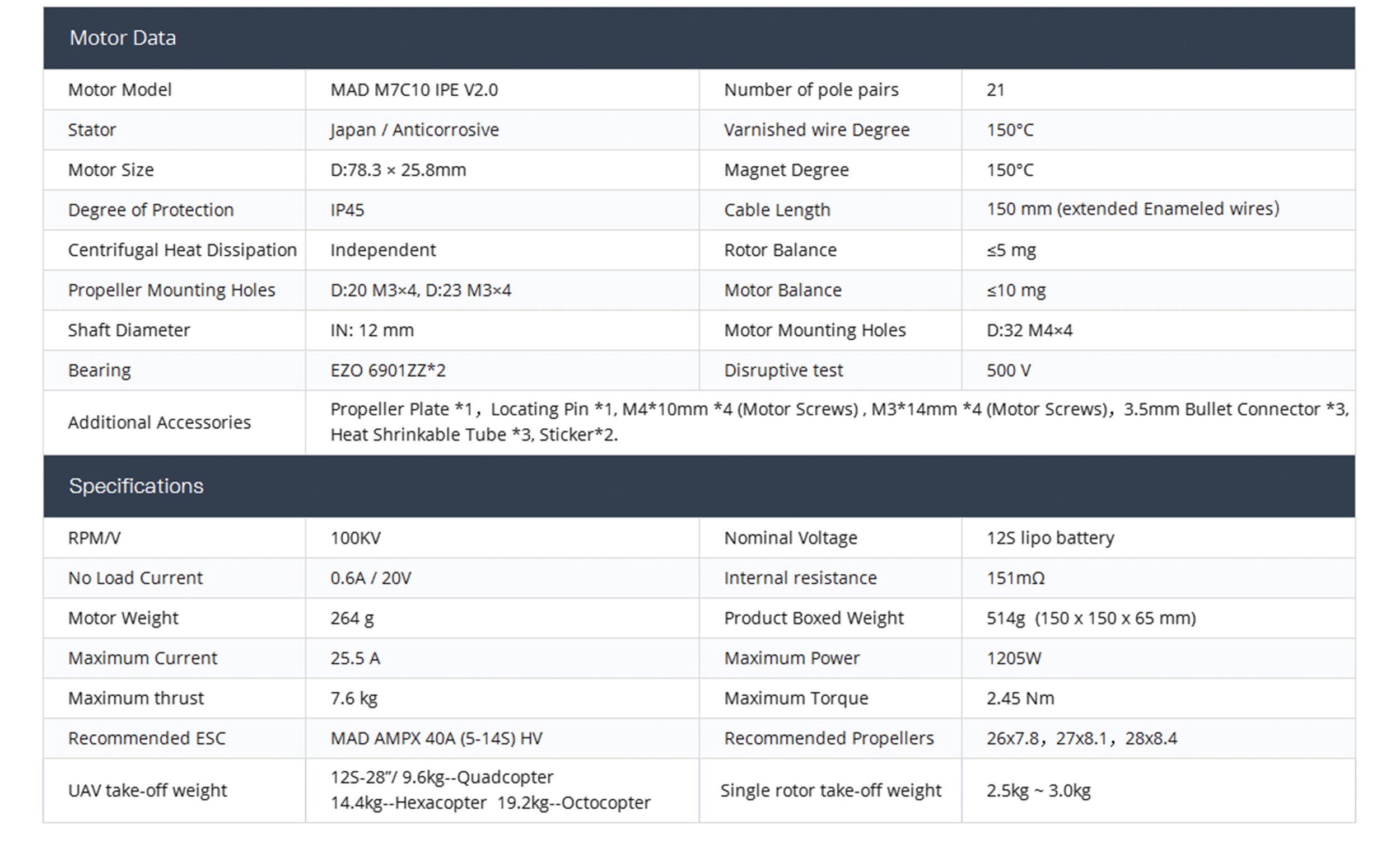Screen dimensions: 1400x844
Task: Click the Maximum thrust 7.6 kg value
Action: [353, 698]
